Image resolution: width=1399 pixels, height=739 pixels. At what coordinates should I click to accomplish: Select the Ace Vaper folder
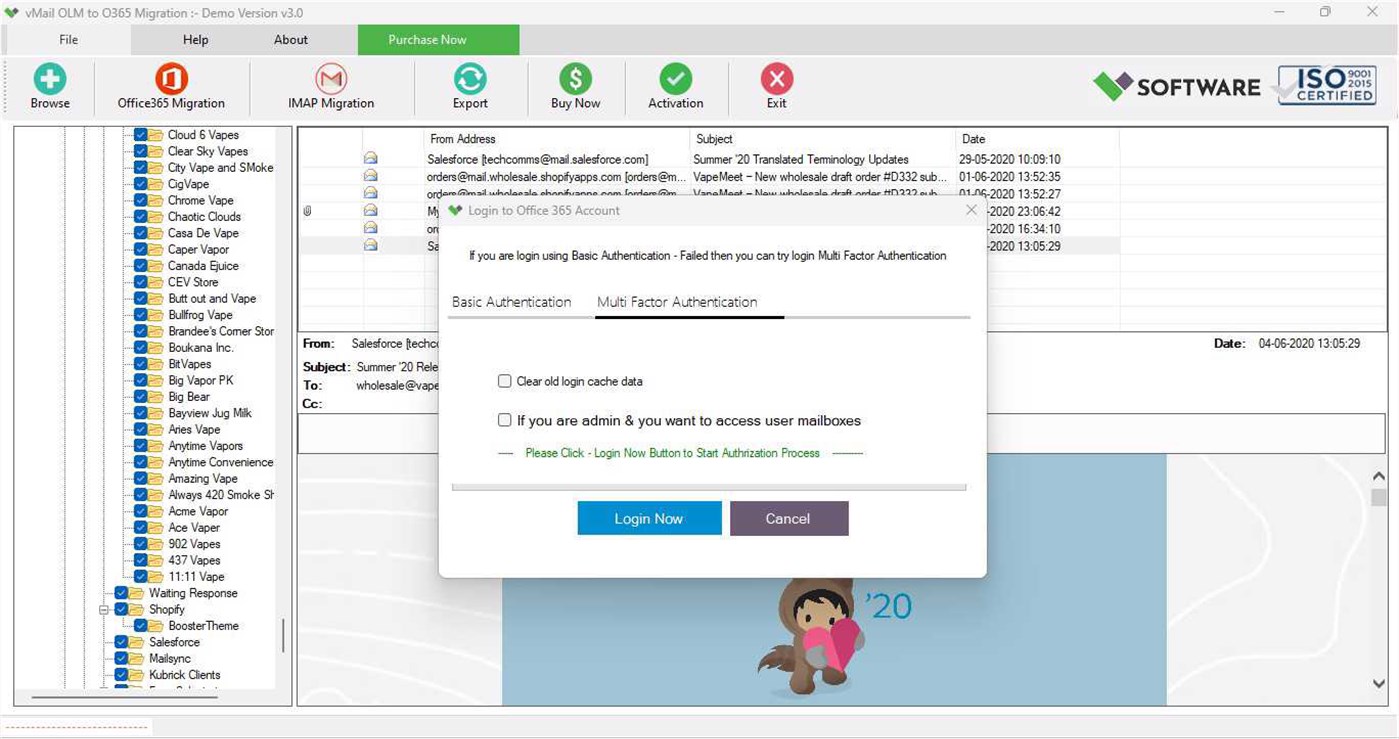point(194,528)
